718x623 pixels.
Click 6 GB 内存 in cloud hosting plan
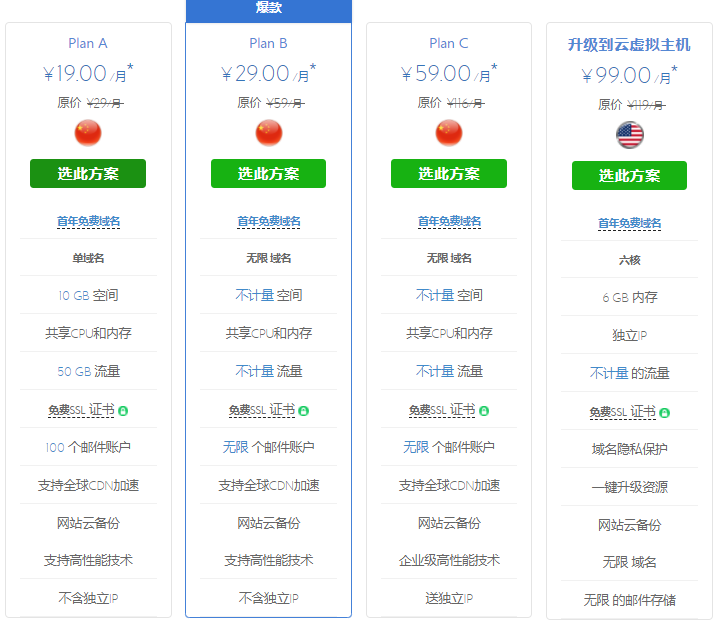pos(630,298)
